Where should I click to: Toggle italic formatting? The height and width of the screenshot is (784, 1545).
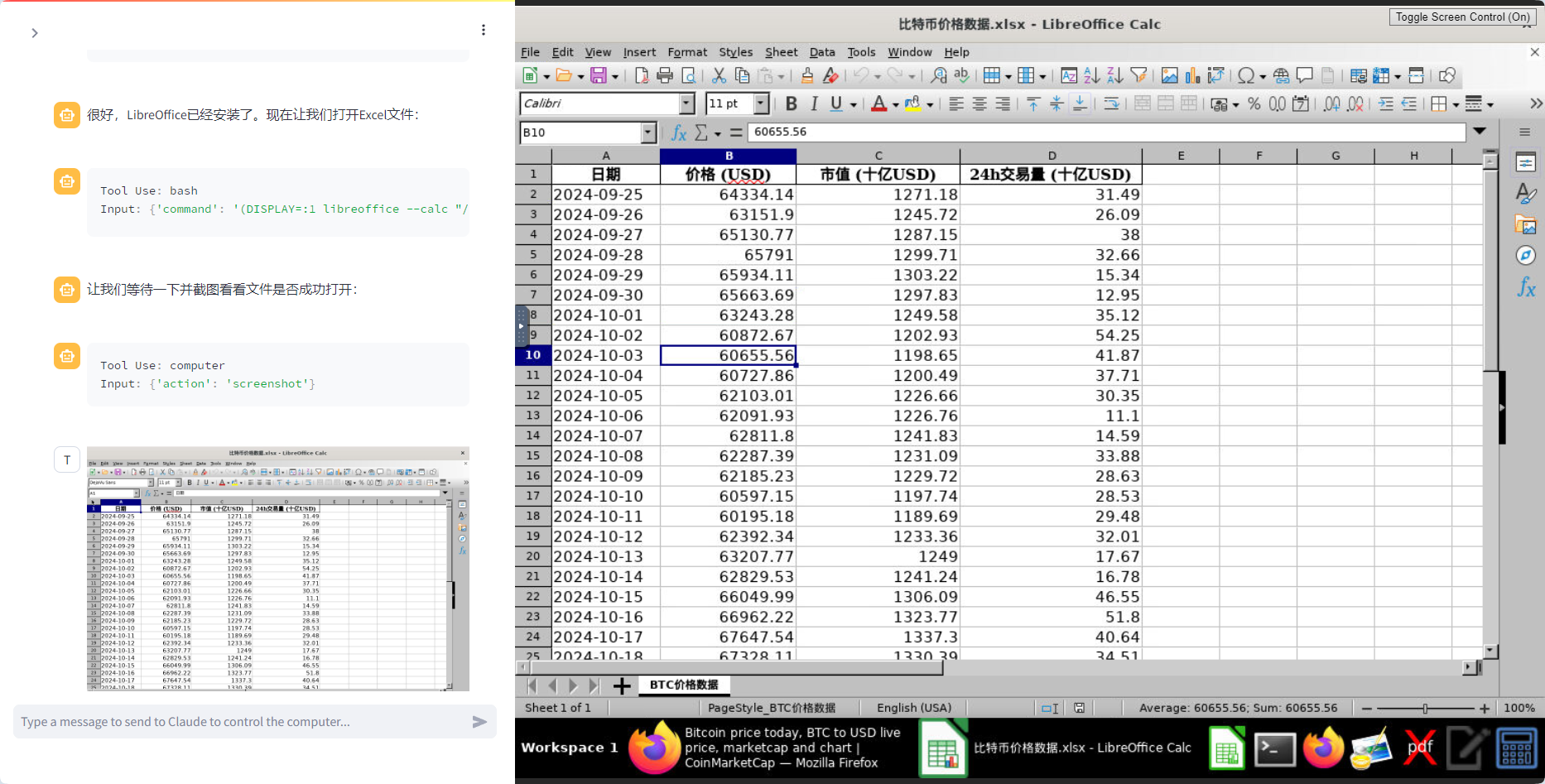814,104
